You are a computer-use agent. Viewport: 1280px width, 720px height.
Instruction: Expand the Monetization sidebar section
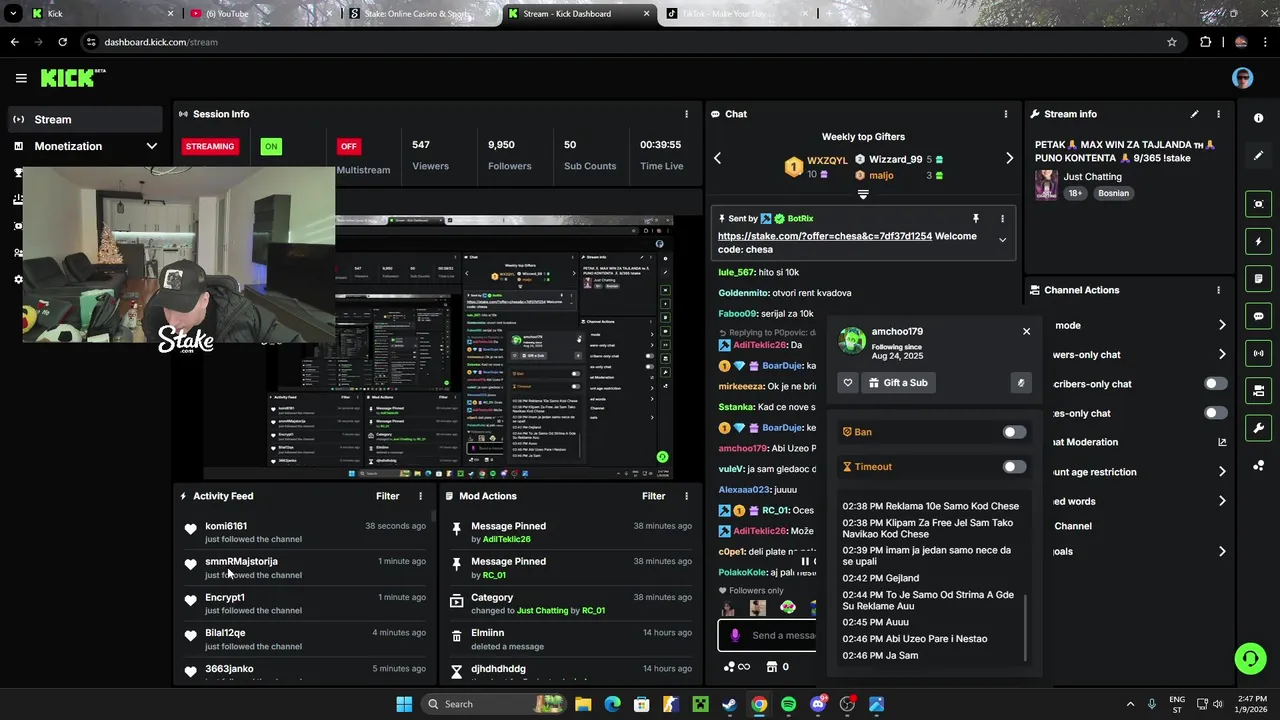[151, 146]
